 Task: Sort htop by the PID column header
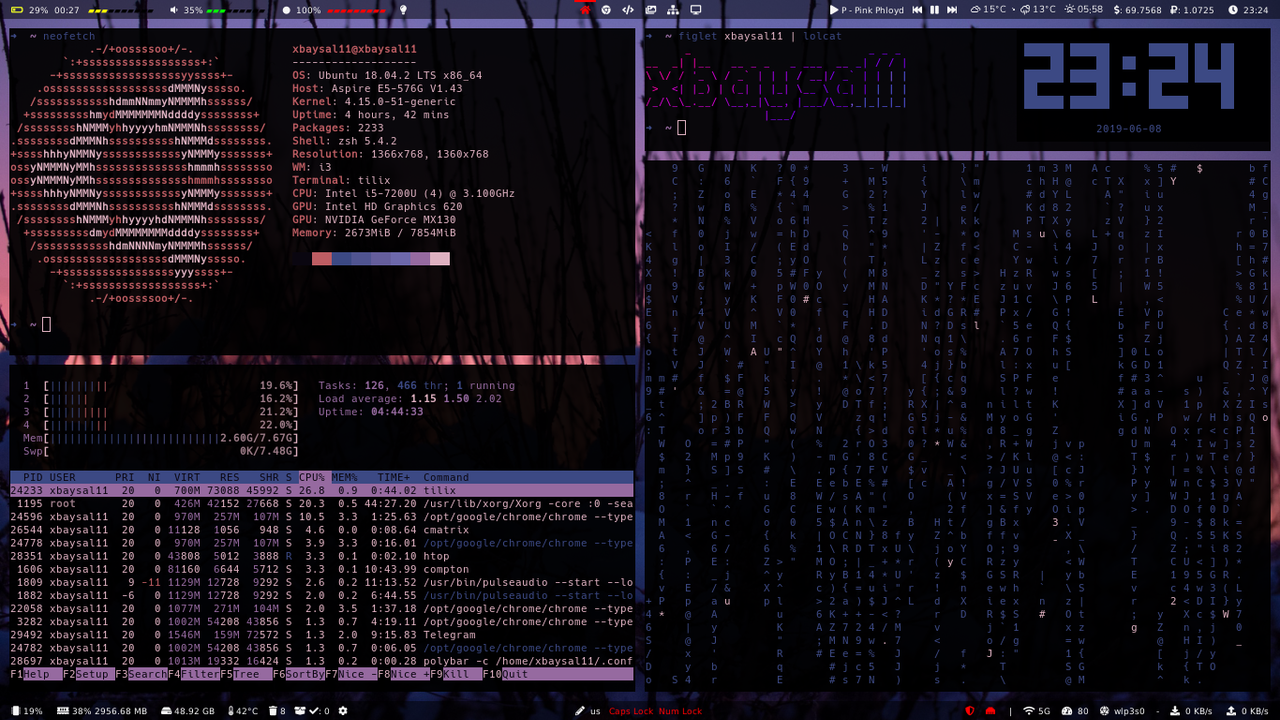[x=33, y=478]
